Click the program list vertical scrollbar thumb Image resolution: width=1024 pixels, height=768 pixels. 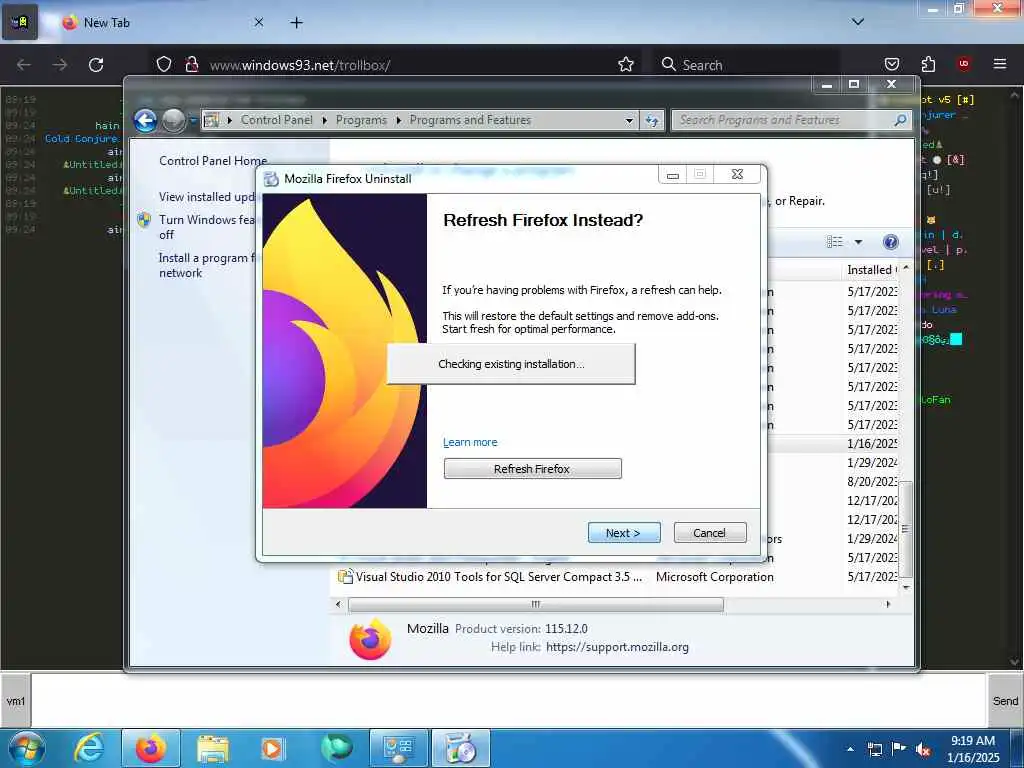point(905,528)
